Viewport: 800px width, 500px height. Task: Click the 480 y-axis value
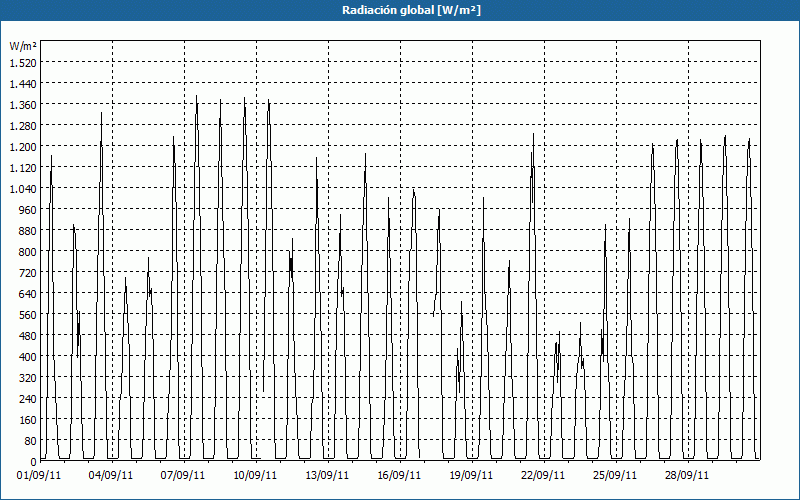[28, 336]
